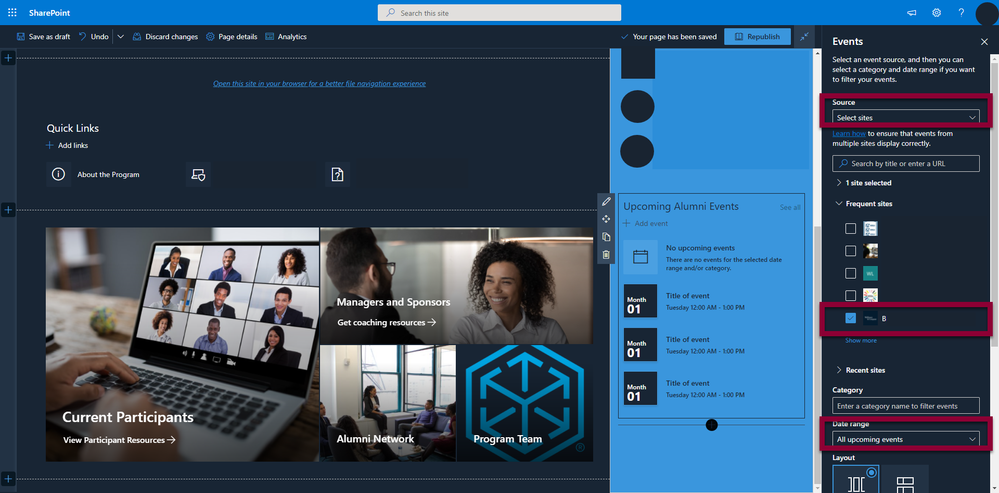This screenshot has height=493, width=999.
Task: Click the page vertical scrollbar
Action: click(817, 357)
